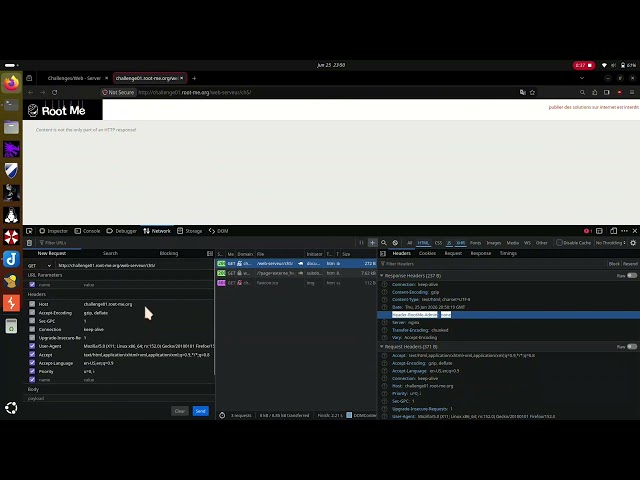
Task: Switch to Console panel tab
Action: point(87,231)
